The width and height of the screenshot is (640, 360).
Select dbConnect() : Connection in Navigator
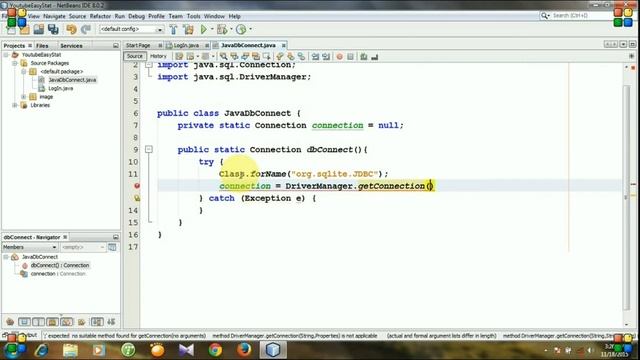60,265
